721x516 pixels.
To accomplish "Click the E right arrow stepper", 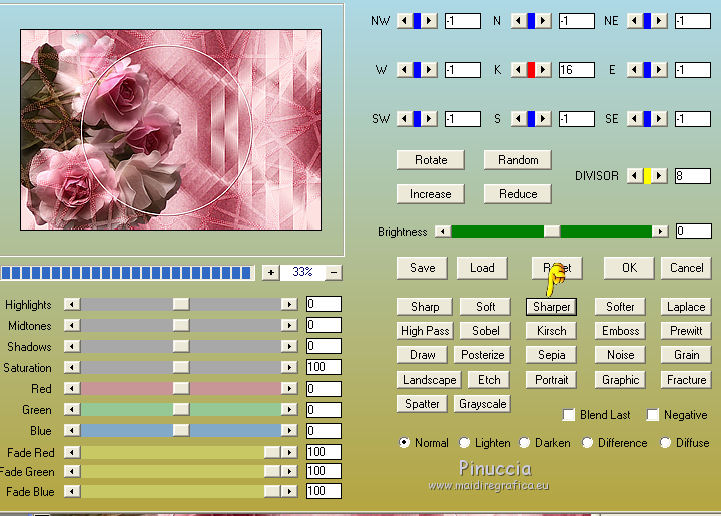I will coord(659,70).
